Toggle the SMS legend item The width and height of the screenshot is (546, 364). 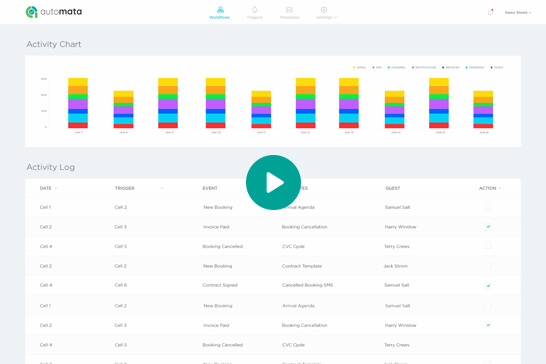pos(377,68)
